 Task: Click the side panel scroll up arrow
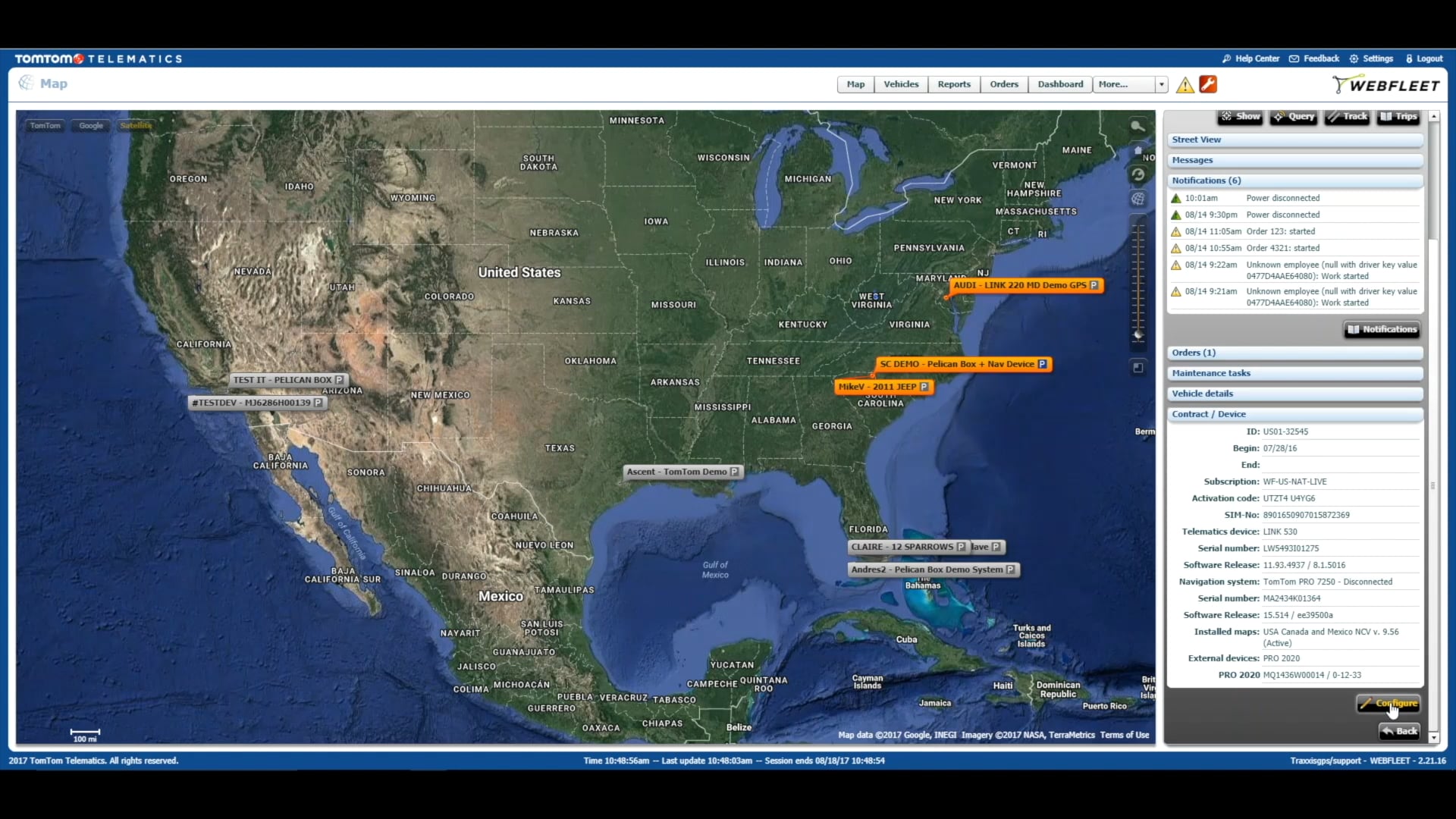pos(1433,116)
